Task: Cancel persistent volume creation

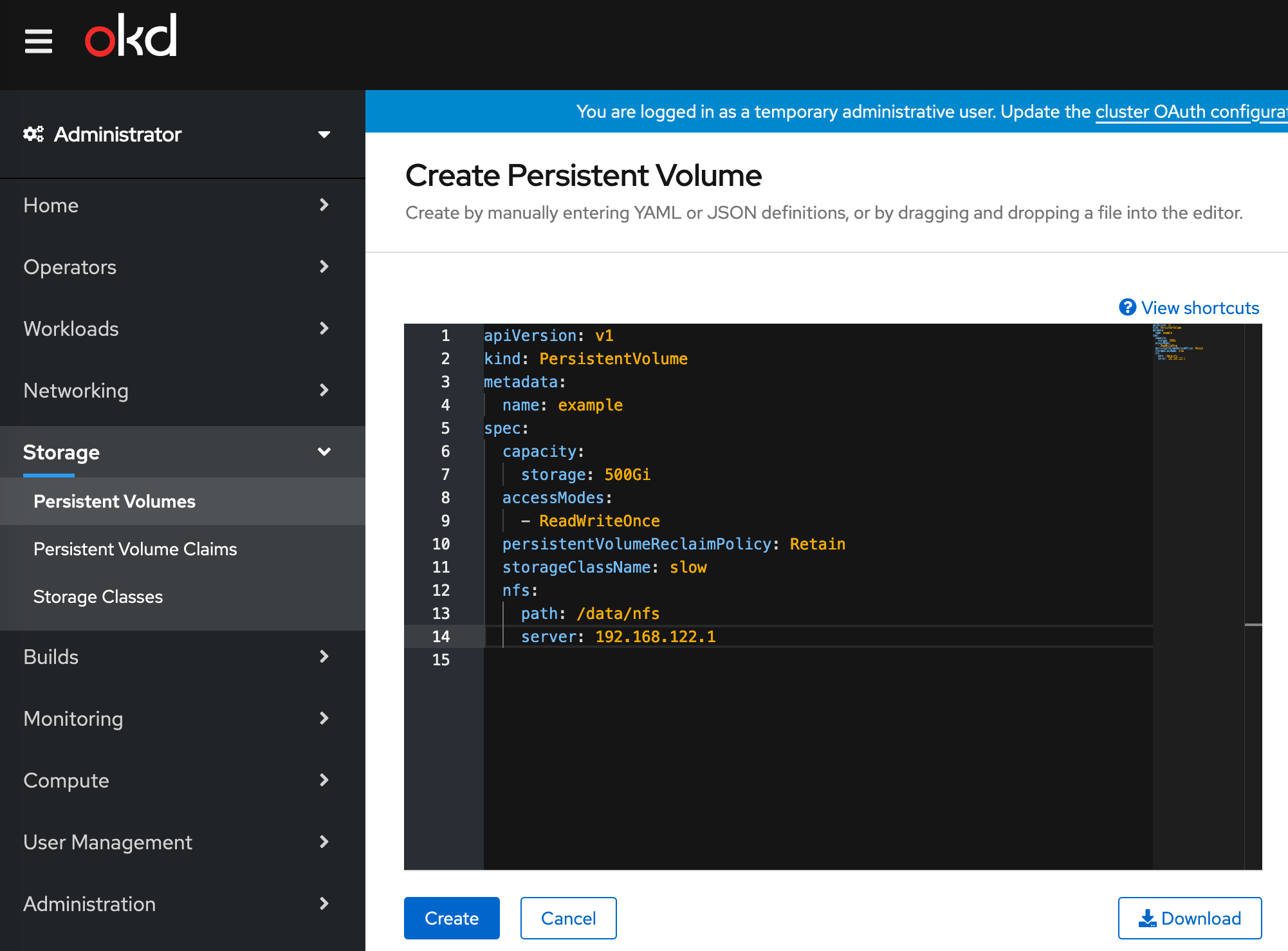Action: pyautogui.click(x=568, y=918)
